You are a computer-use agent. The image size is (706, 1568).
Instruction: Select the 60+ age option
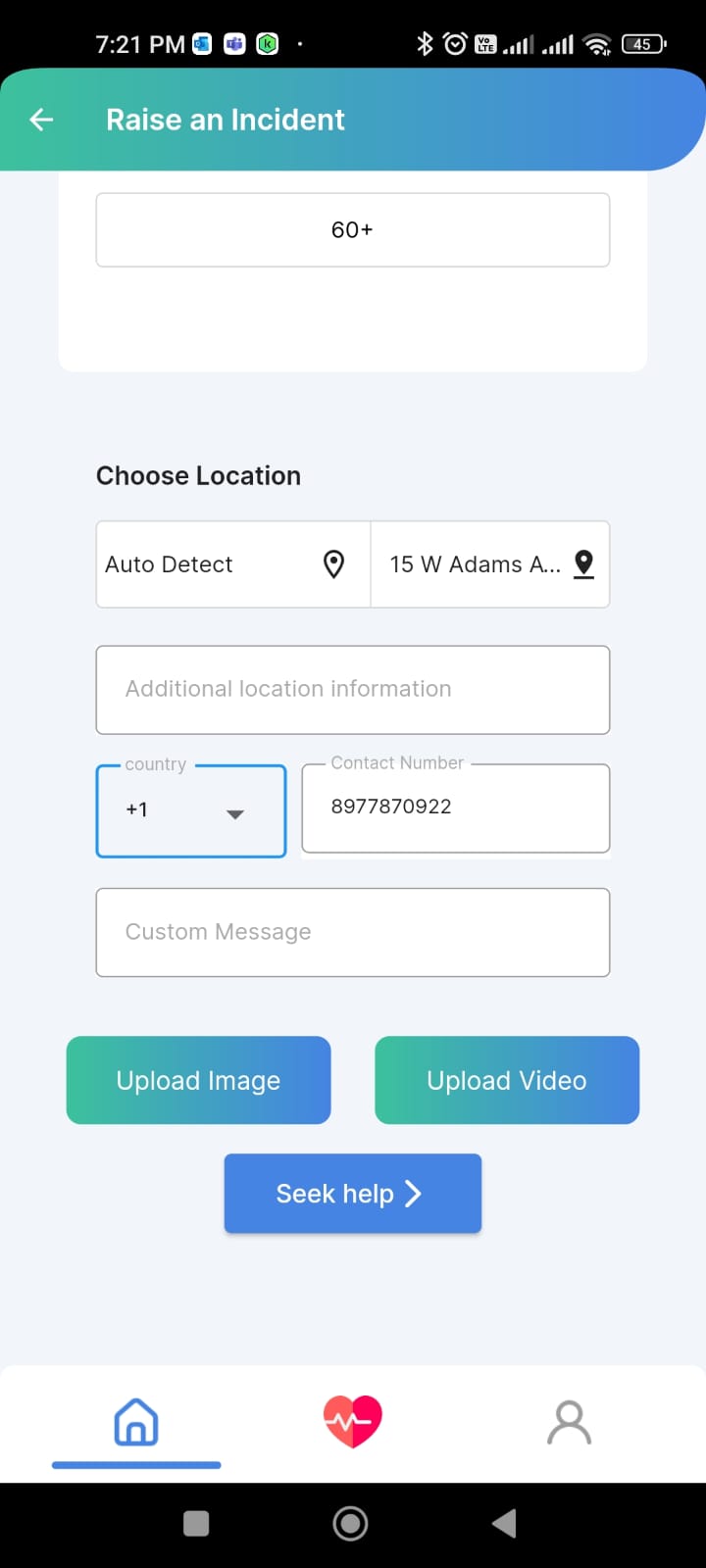[x=352, y=230]
